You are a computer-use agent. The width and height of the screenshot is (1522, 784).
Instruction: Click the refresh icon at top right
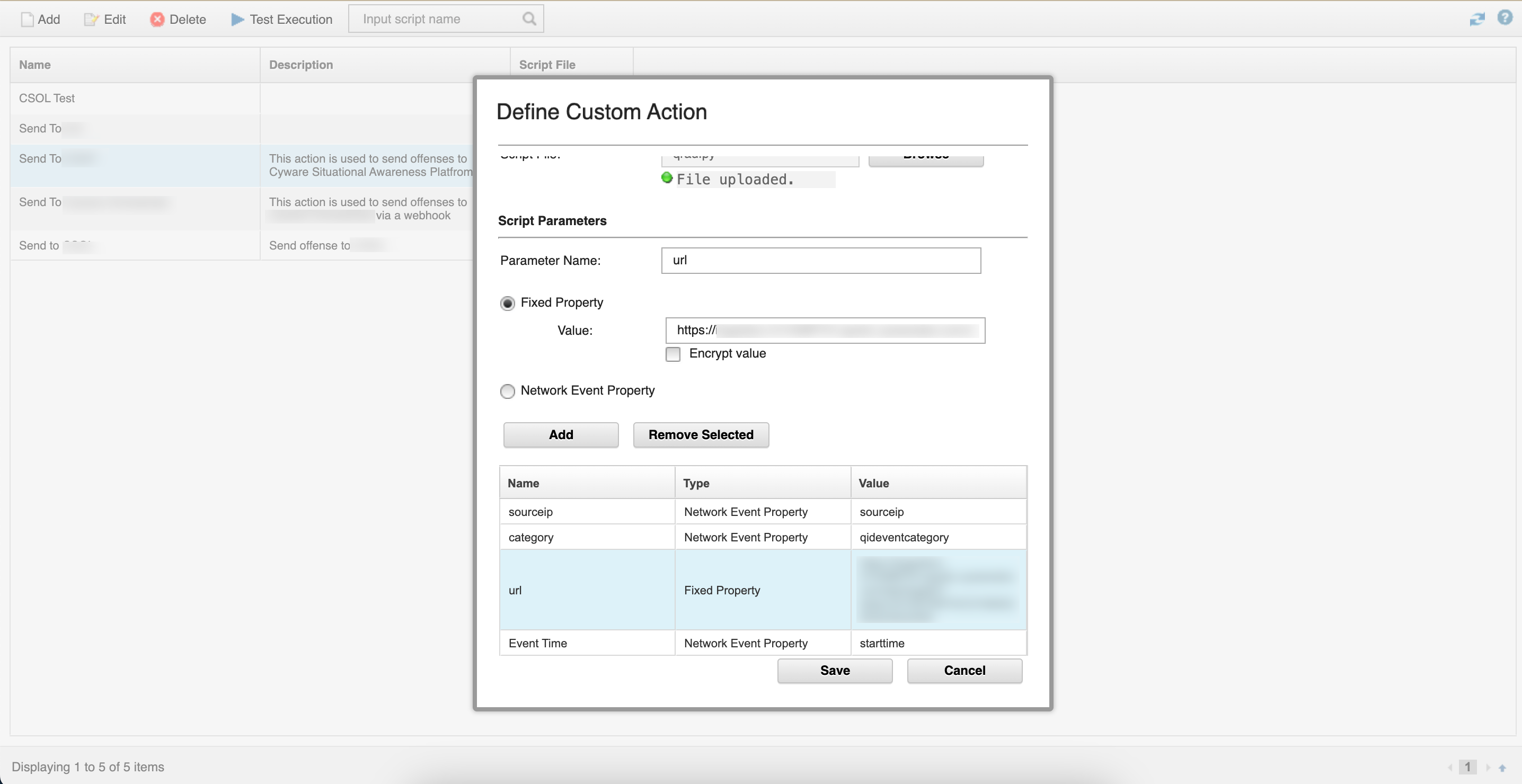click(x=1477, y=19)
